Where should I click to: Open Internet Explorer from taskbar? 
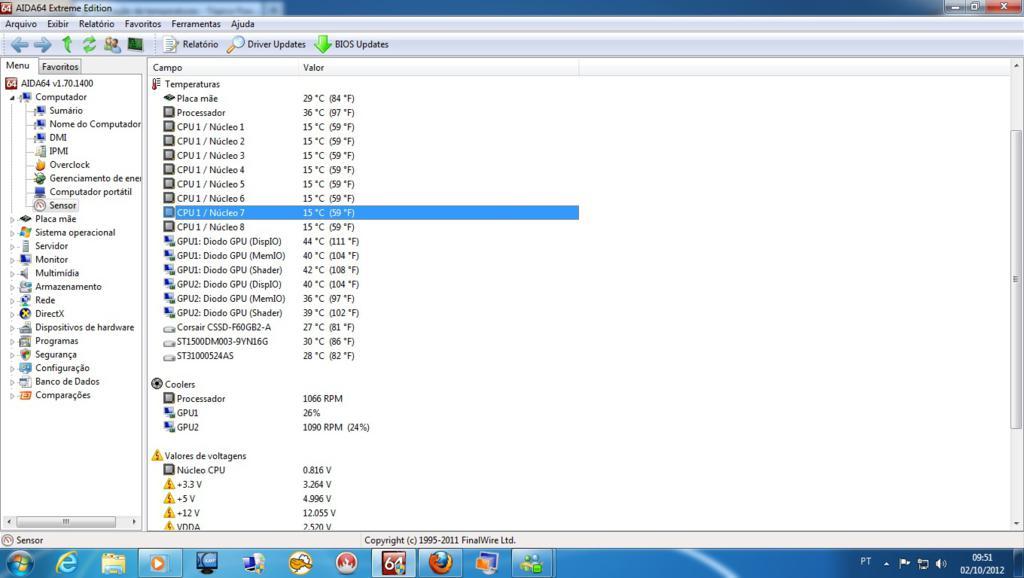coord(66,563)
